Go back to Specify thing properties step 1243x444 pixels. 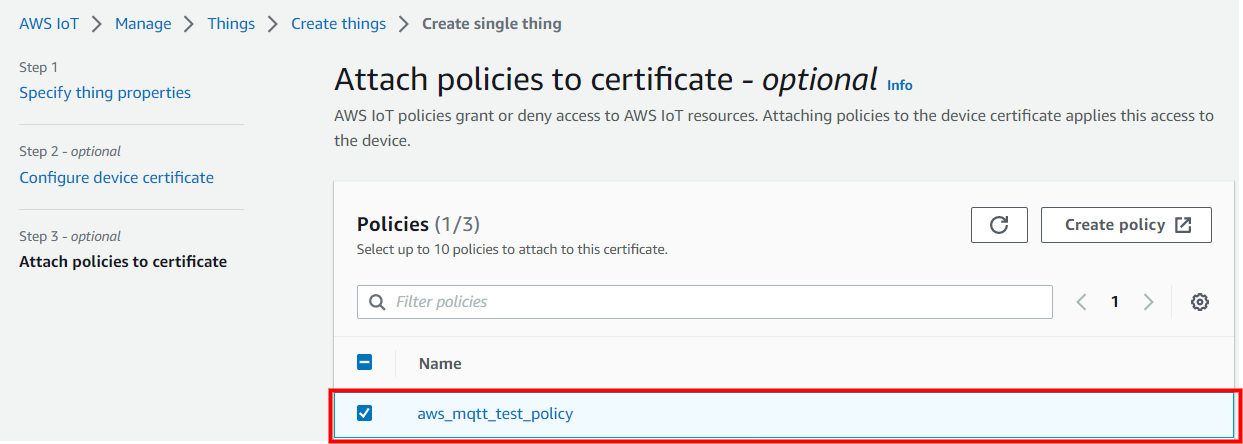pos(105,92)
